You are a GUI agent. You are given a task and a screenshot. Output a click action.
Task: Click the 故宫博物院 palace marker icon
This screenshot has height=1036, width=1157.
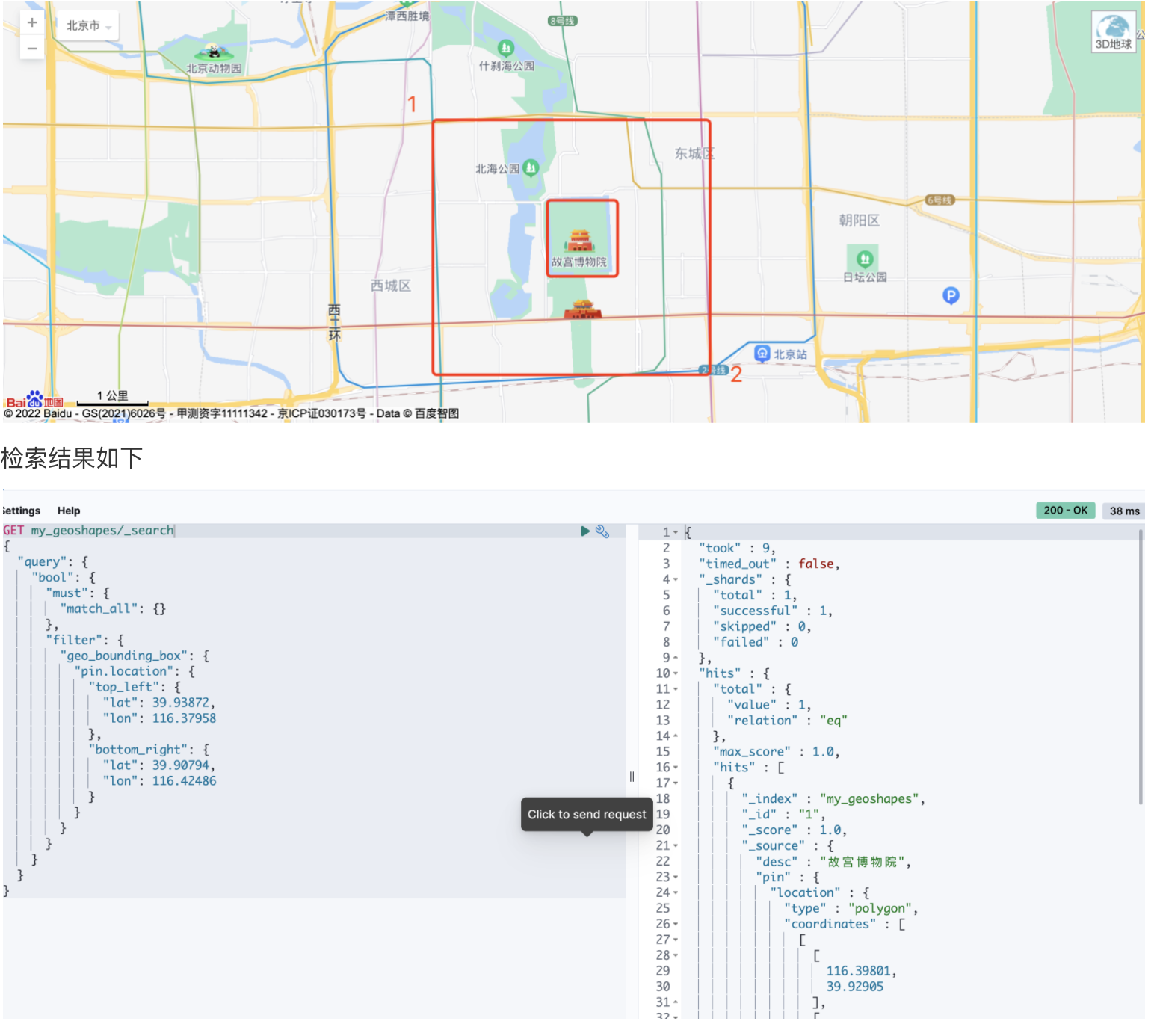coord(581,241)
